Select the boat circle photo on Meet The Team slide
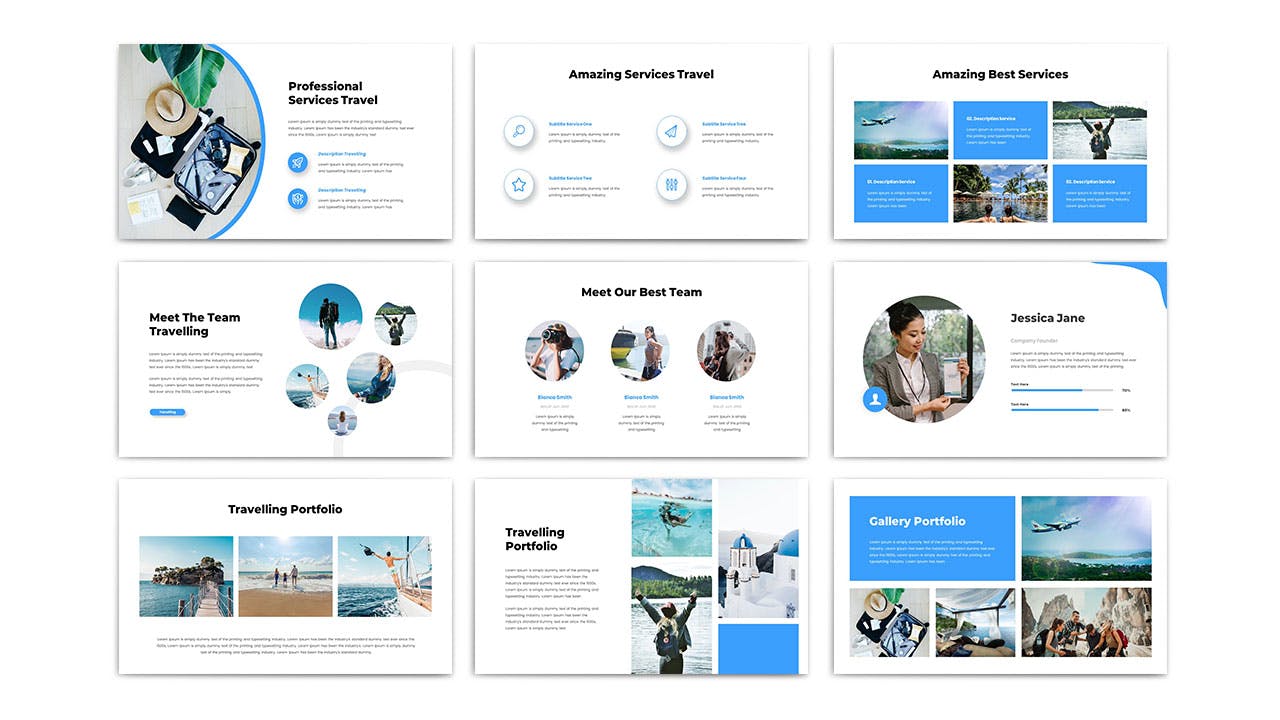Image resolution: width=1280 pixels, height=720 pixels. tap(307, 386)
